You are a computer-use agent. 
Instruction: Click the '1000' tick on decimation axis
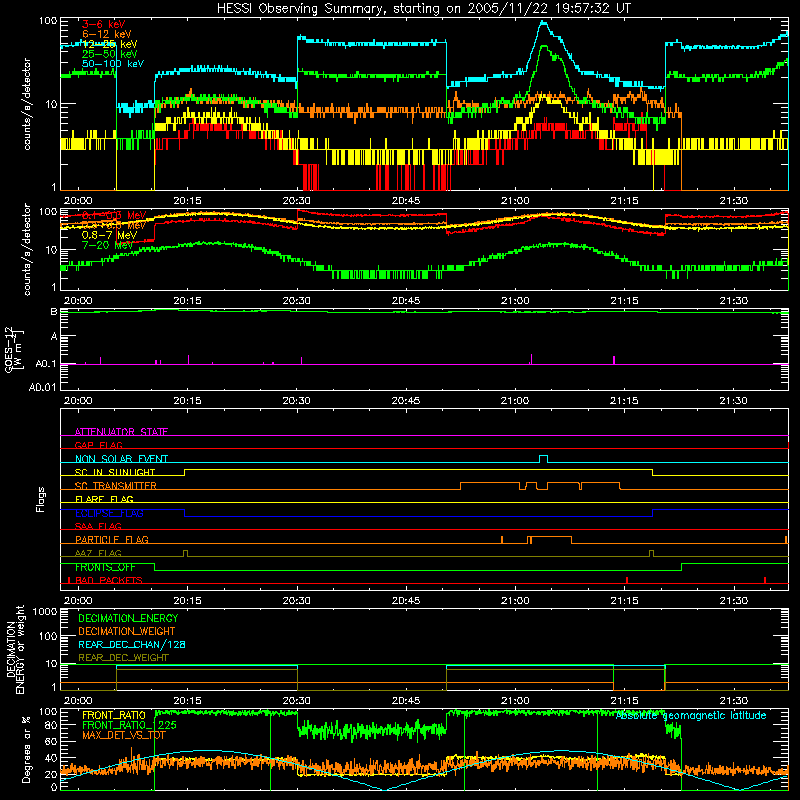point(45,611)
